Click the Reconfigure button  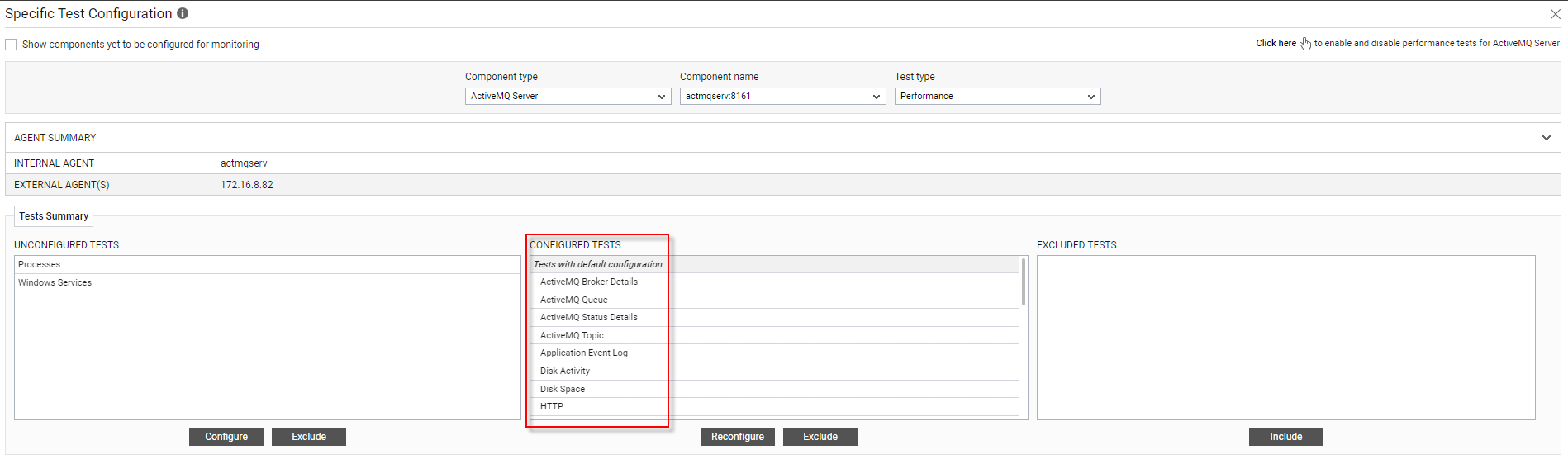738,437
